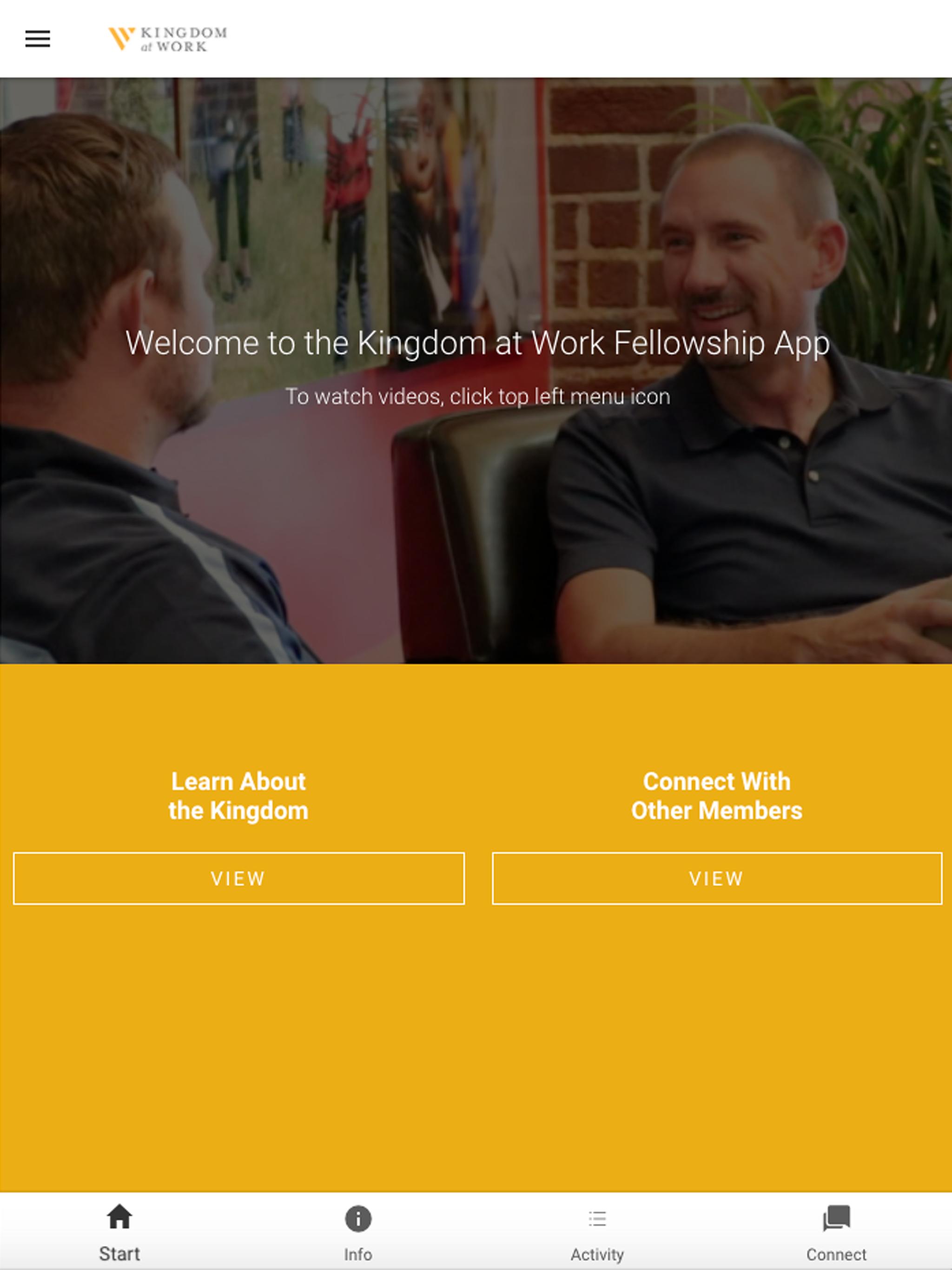The image size is (952, 1270).
Task: Switch to the Connect tab label
Action: pos(836,1255)
